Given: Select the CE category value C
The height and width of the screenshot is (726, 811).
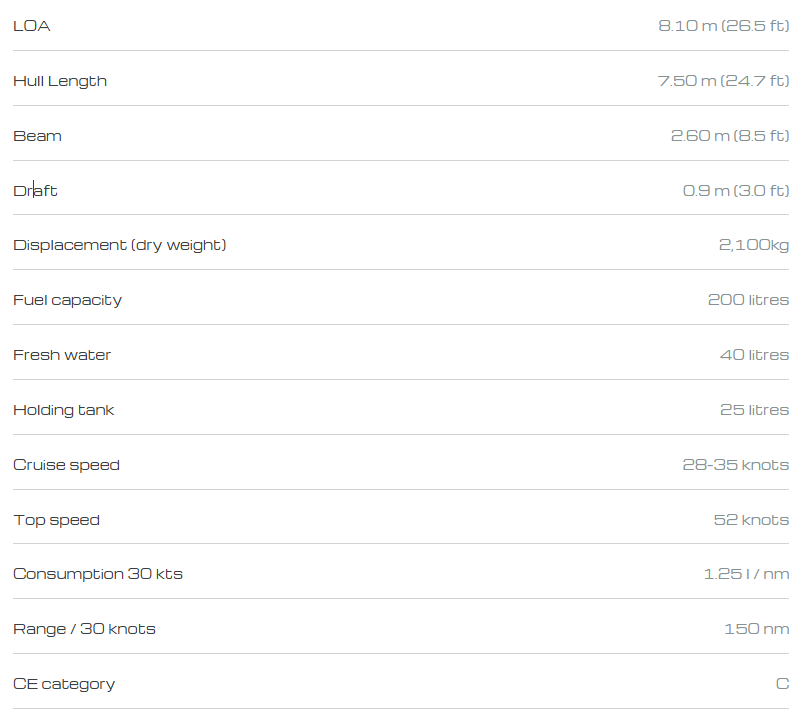Looking at the screenshot, I should [783, 684].
